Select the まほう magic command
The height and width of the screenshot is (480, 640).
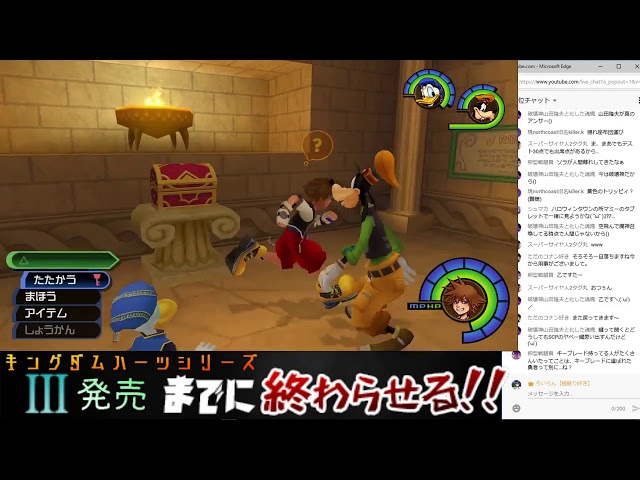pyautogui.click(x=57, y=296)
